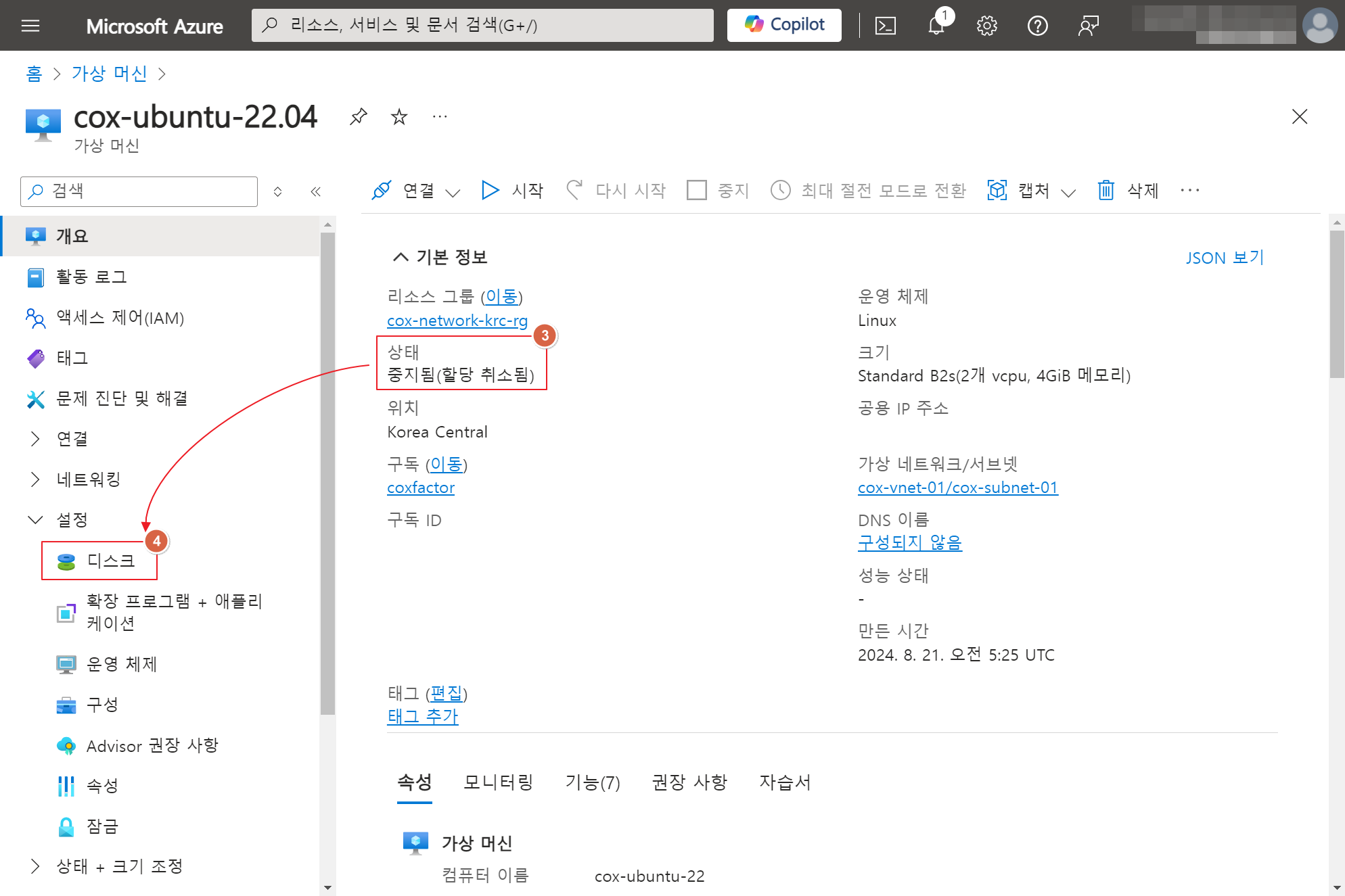
Task: Open the cox-network-krc-rg resource group link
Action: coord(457,321)
